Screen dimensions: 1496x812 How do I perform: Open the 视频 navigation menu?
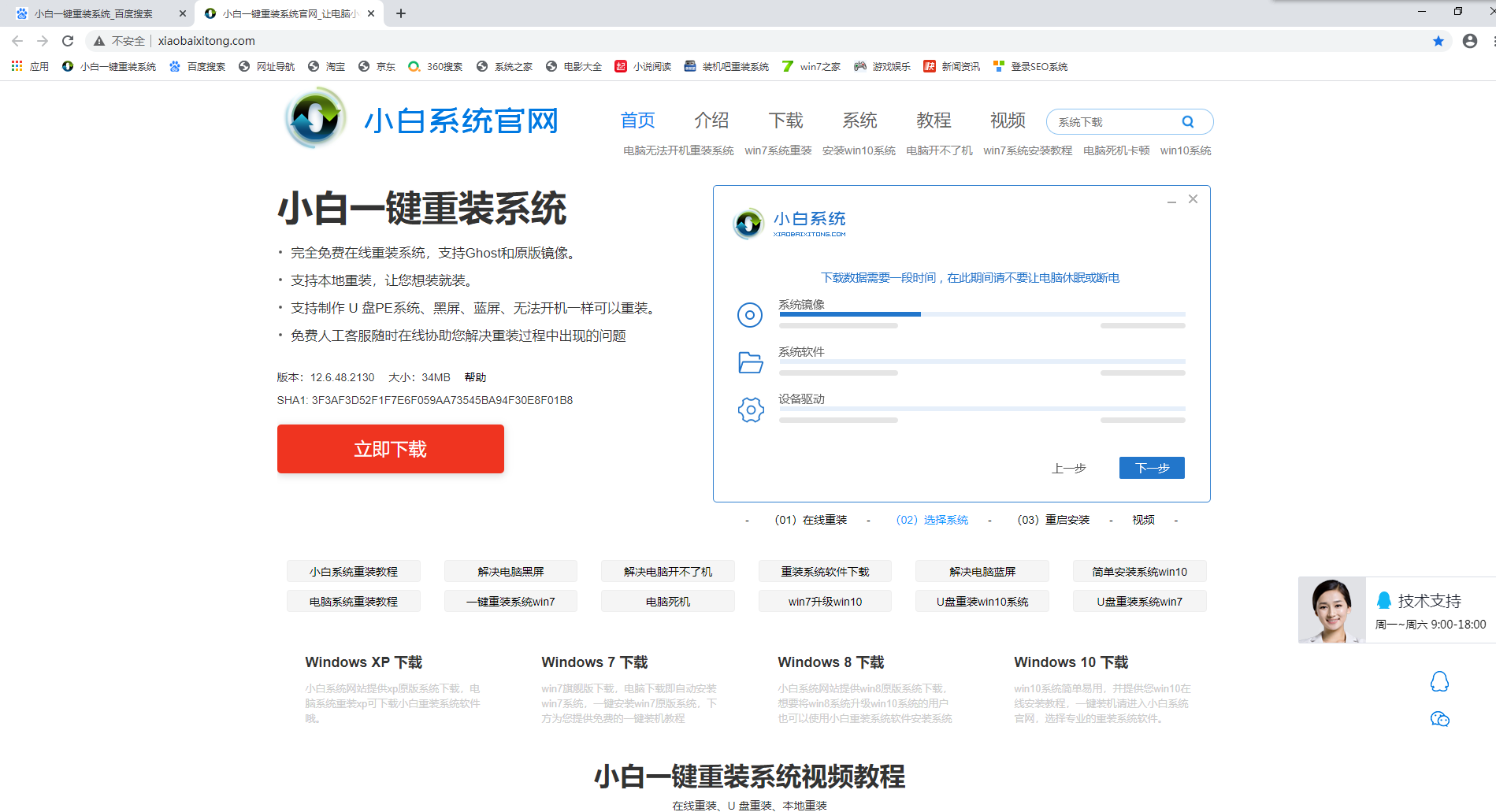[1006, 120]
